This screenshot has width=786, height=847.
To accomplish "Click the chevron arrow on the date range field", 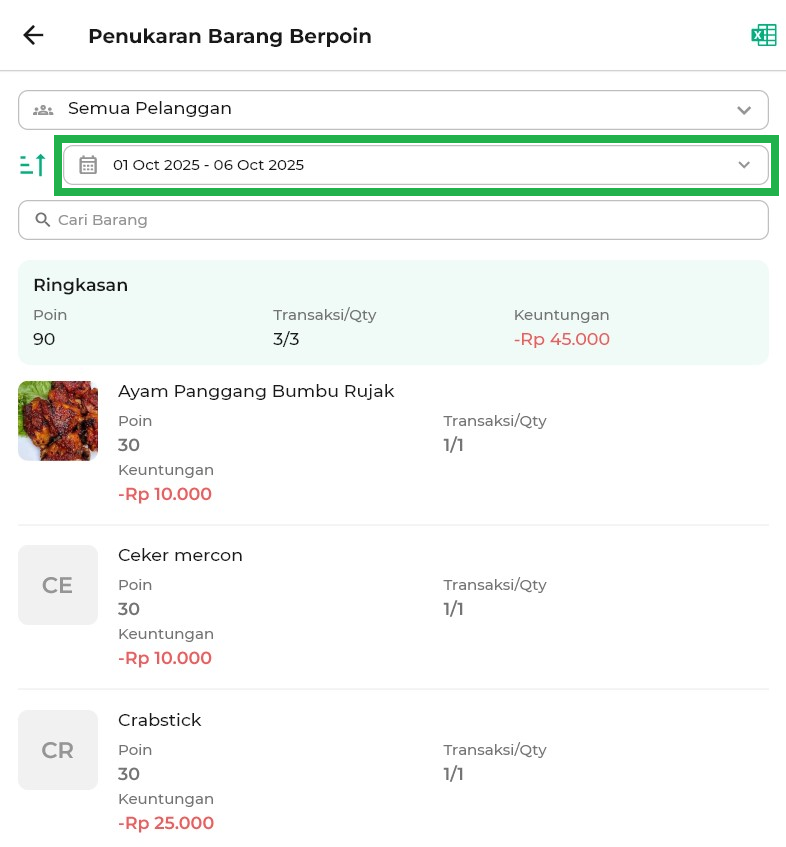I will tap(743, 165).
